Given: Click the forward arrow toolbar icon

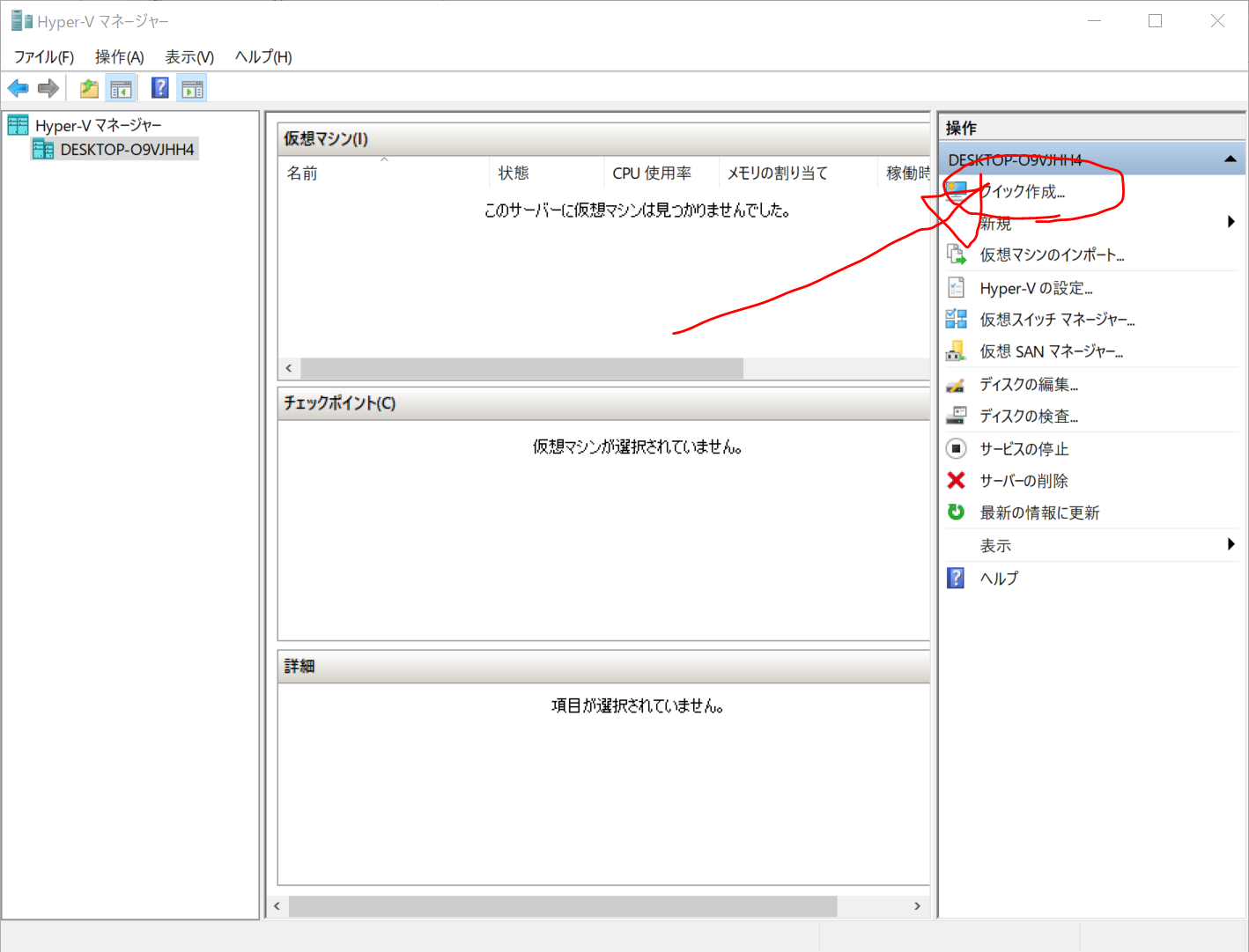Looking at the screenshot, I should pyautogui.click(x=48, y=88).
